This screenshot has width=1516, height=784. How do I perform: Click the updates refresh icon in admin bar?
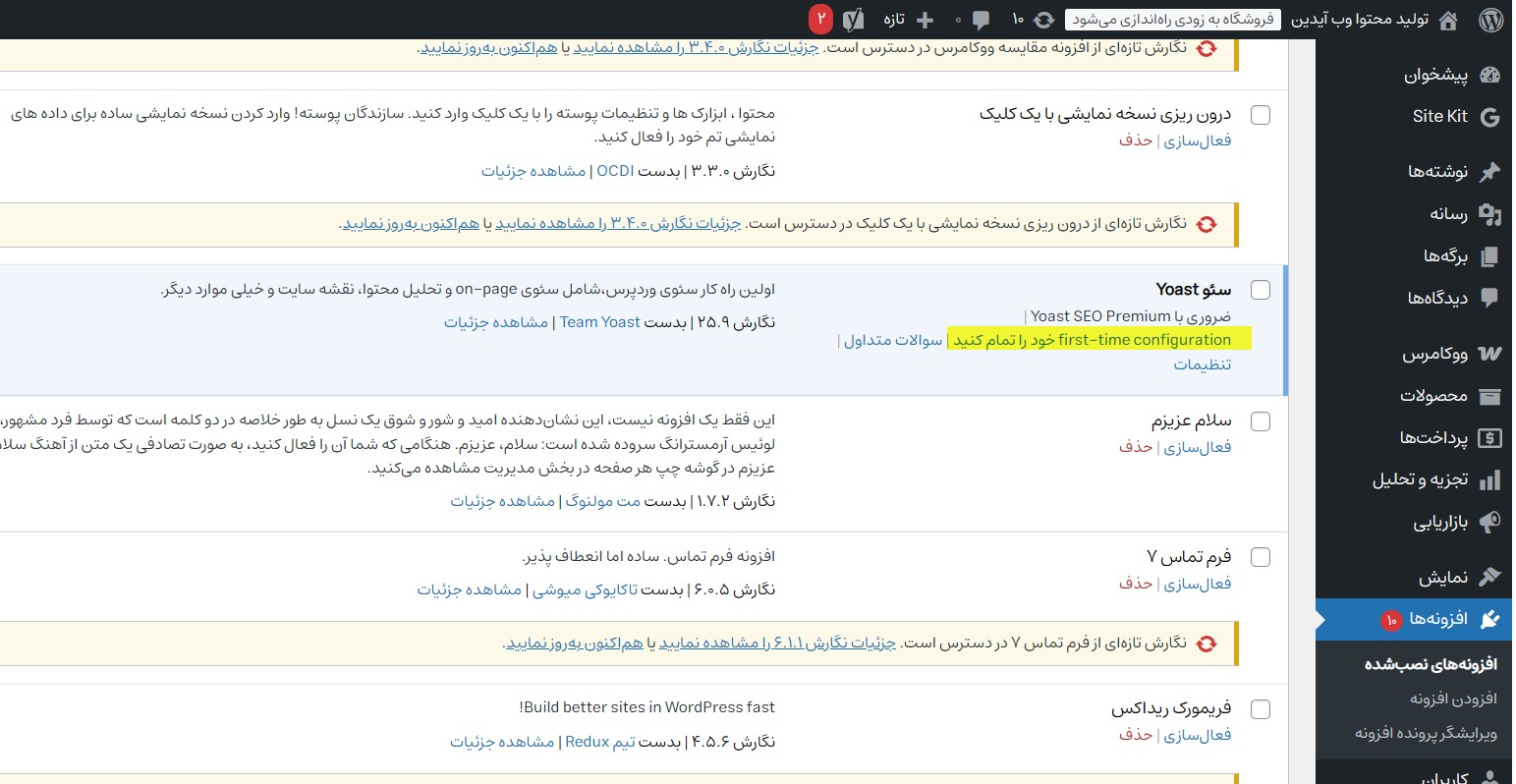[1044, 20]
